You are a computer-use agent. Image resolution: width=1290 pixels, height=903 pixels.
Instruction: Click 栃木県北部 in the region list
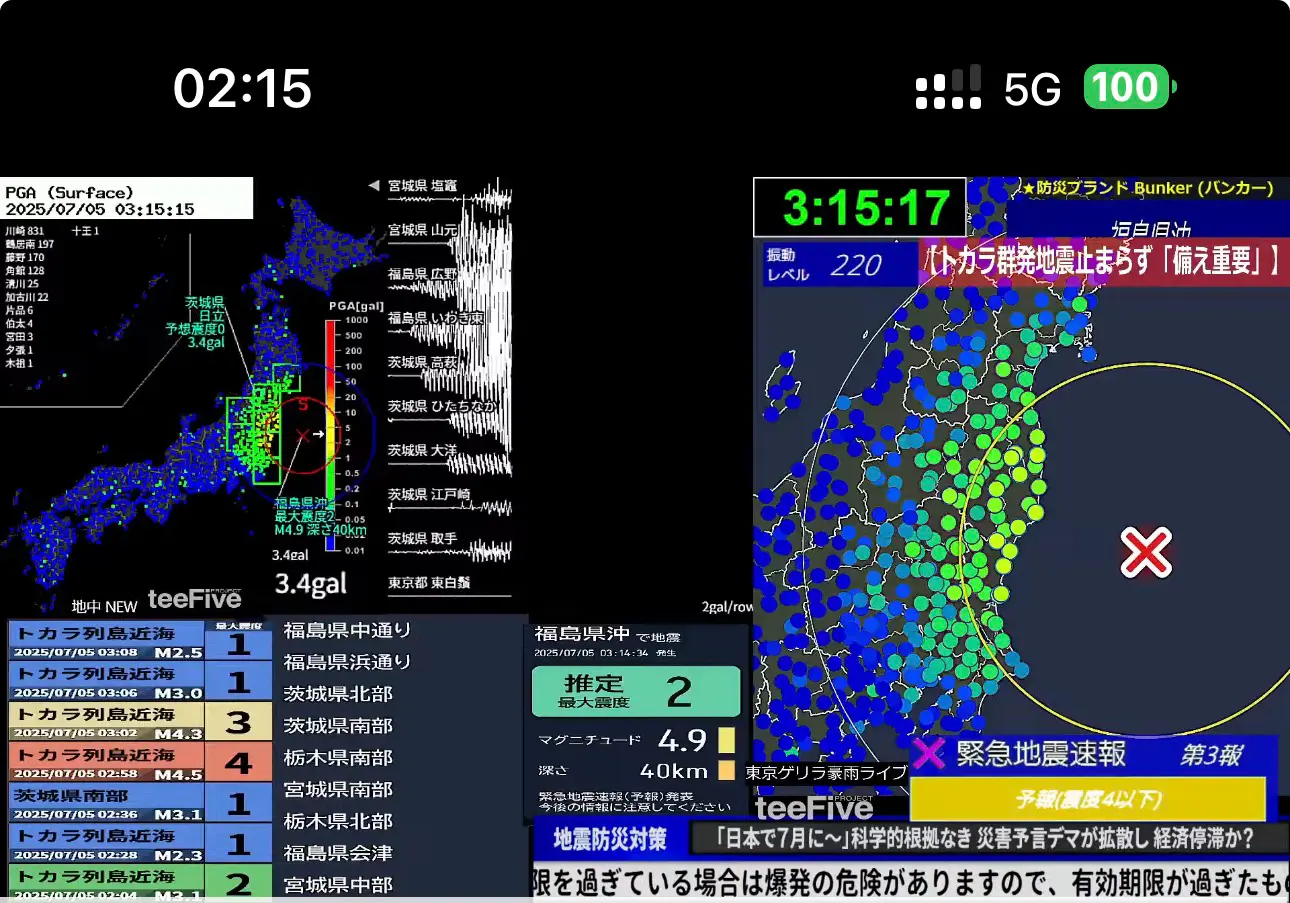338,822
